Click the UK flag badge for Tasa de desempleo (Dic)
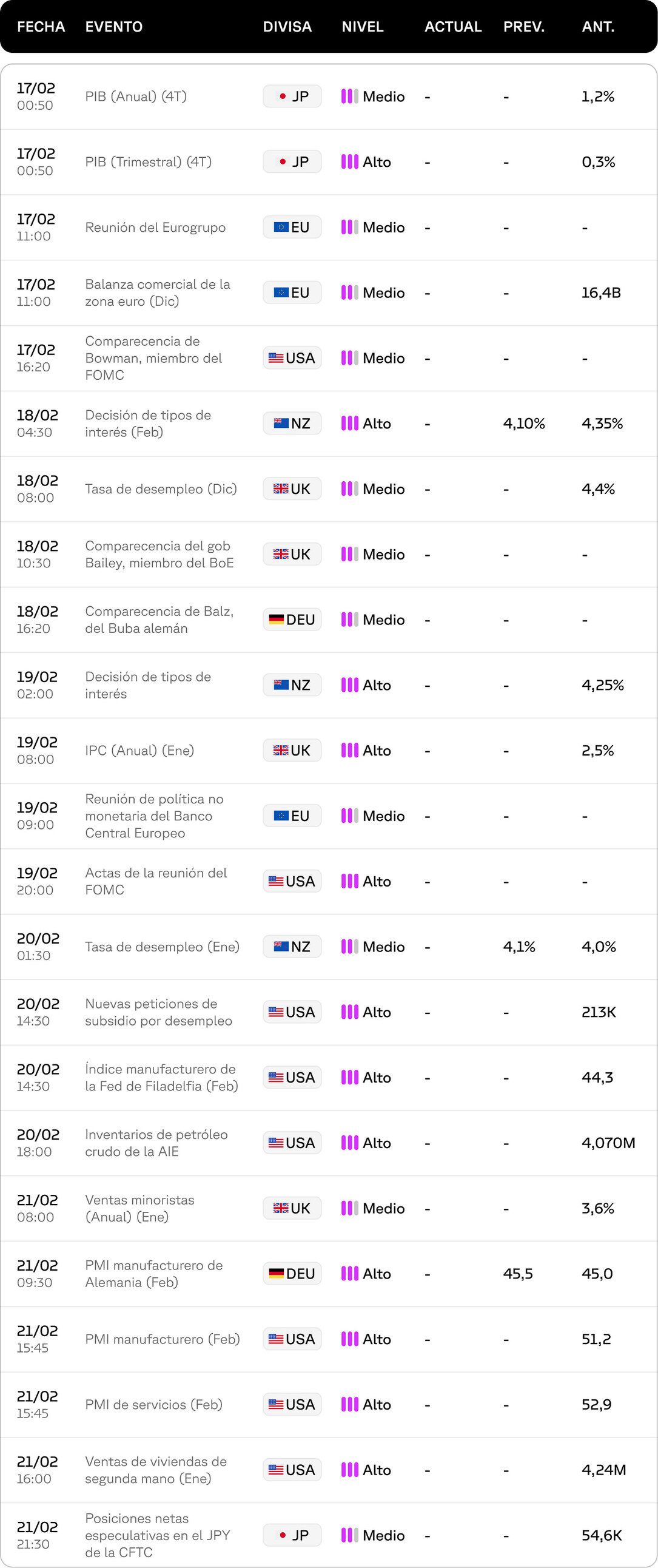 click(292, 488)
